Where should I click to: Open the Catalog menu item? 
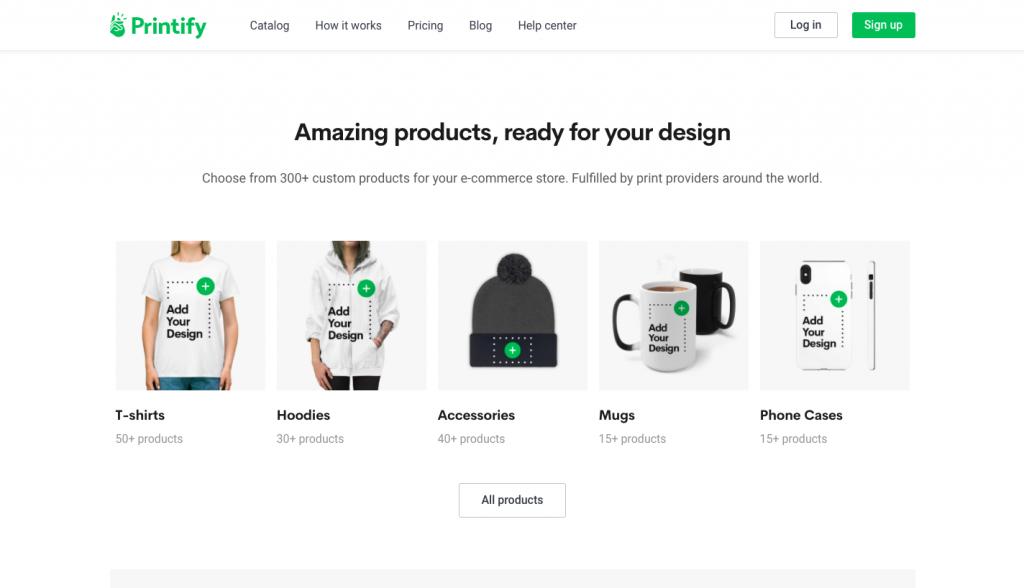pos(269,25)
